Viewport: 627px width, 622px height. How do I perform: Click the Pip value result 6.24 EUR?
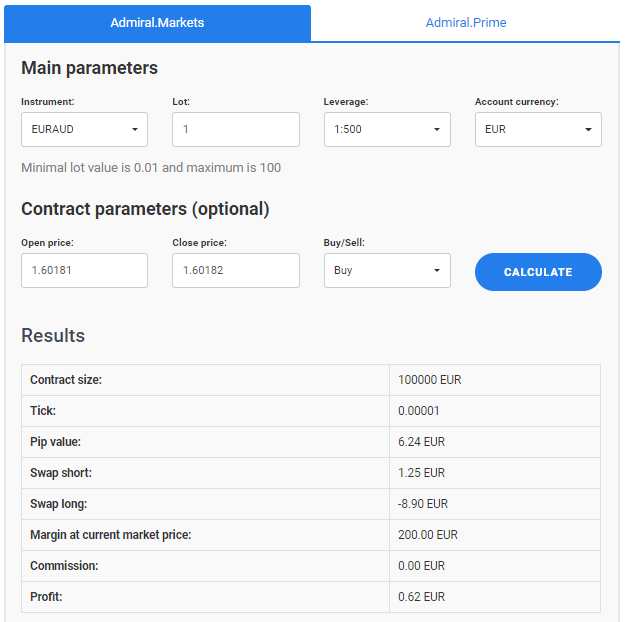(x=421, y=442)
